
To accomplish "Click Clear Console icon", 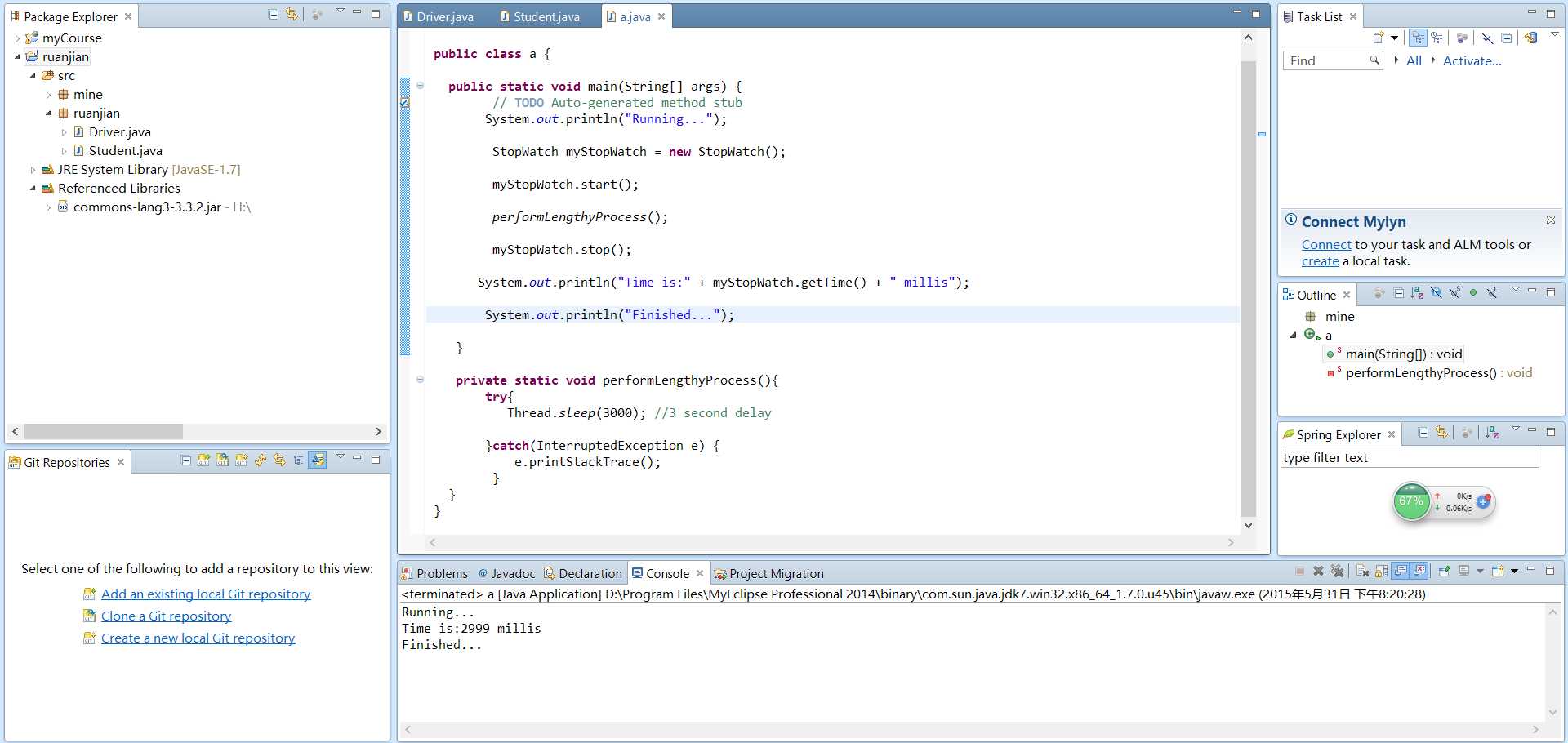I will coord(1362,571).
